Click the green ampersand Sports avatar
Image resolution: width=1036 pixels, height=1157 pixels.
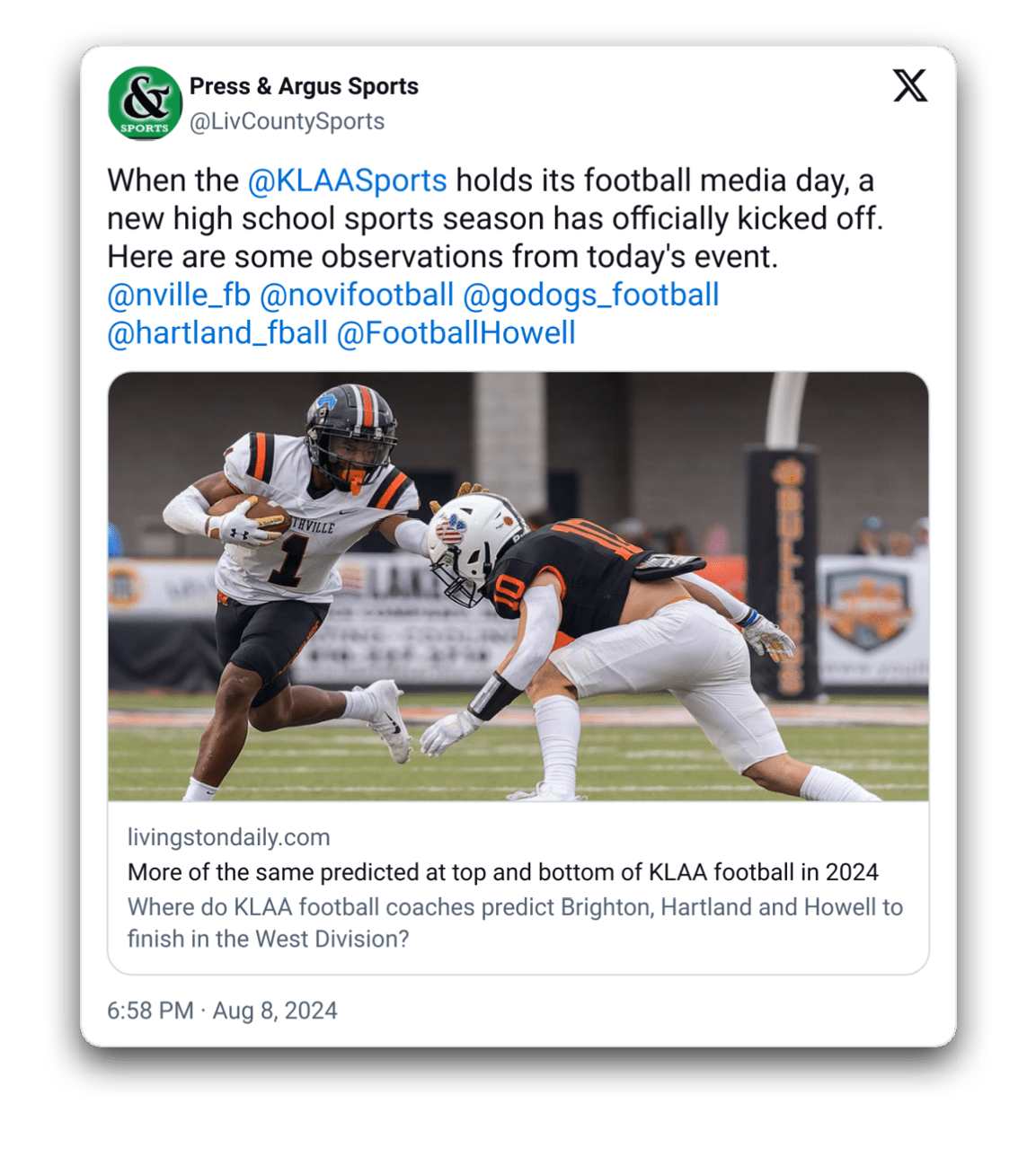[x=145, y=103]
